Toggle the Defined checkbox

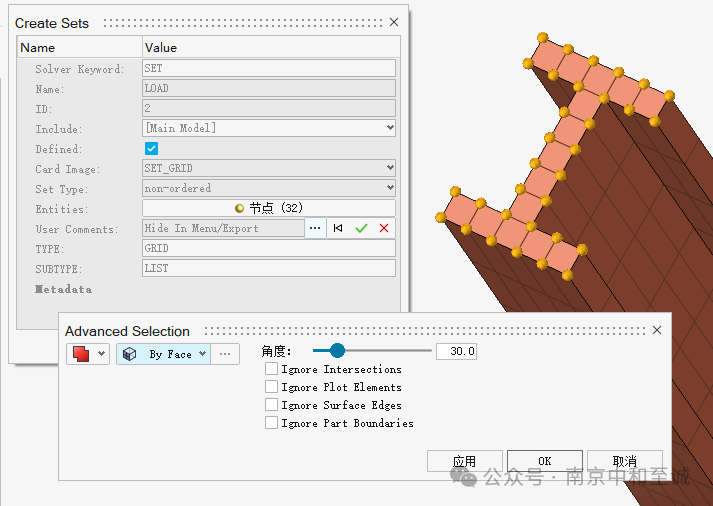pos(151,149)
